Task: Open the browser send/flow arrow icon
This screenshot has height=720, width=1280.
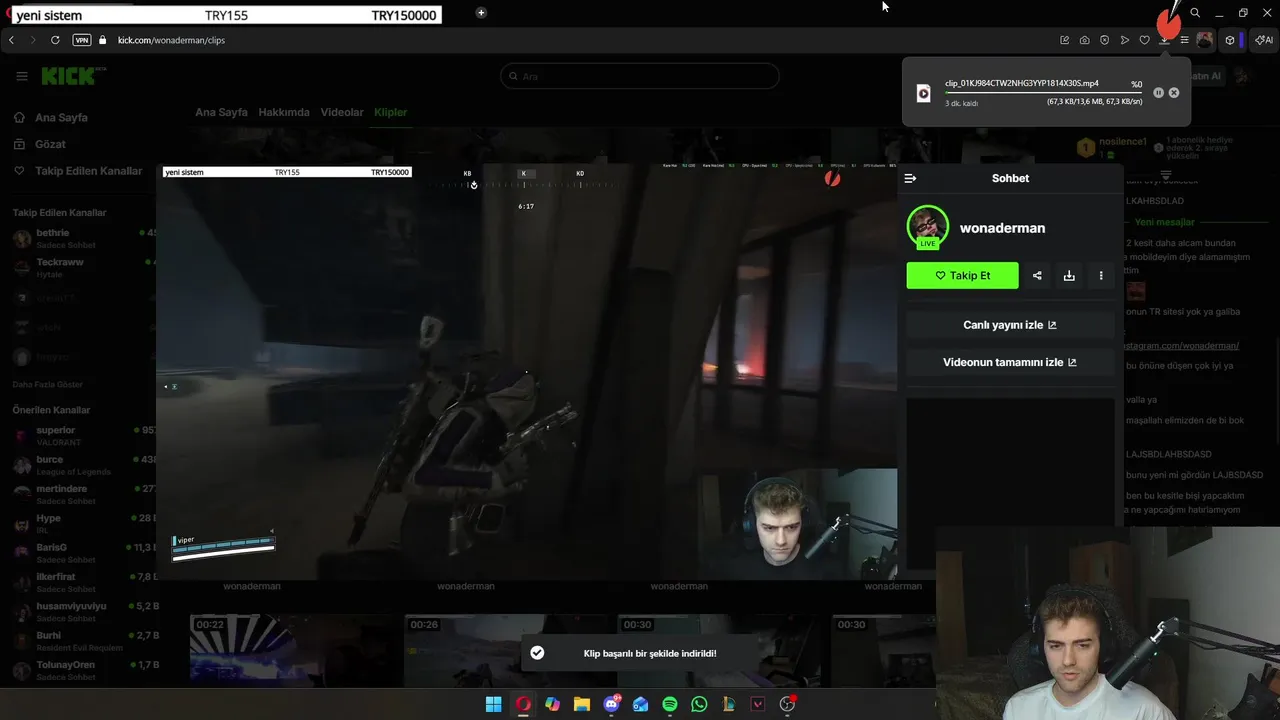Action: pyautogui.click(x=1125, y=40)
